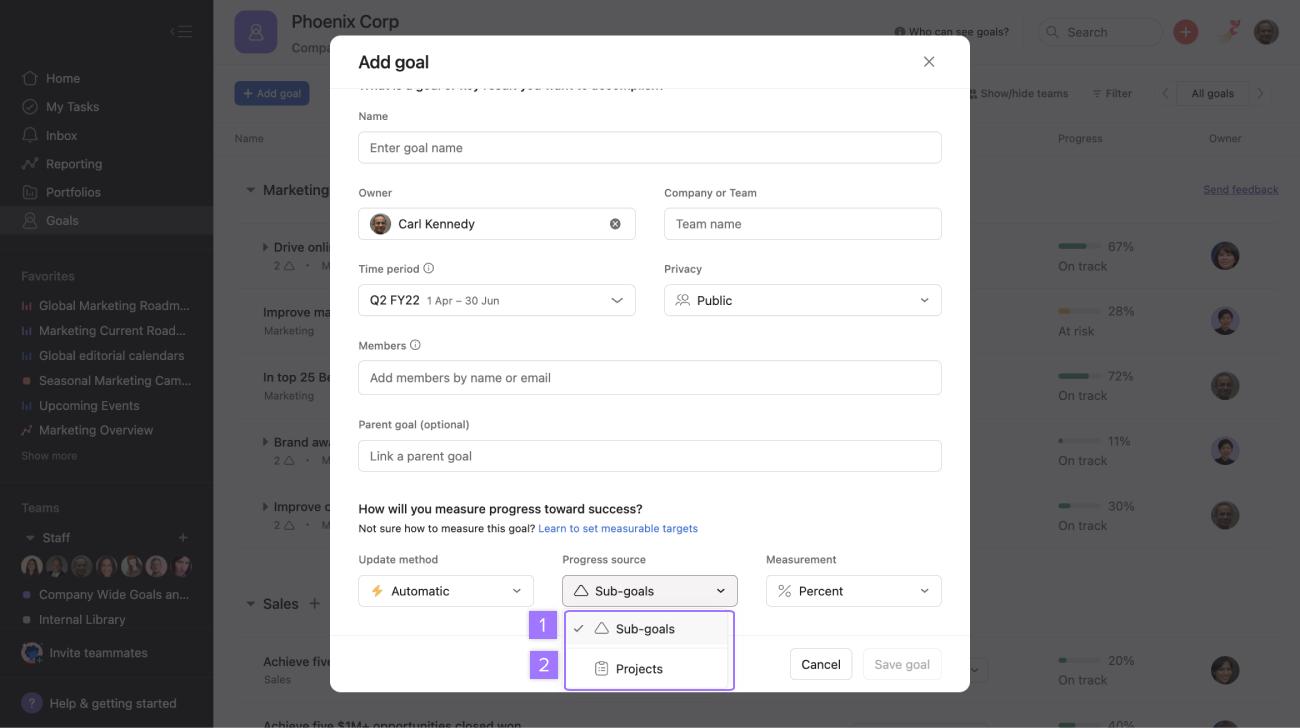The height and width of the screenshot is (728, 1300).
Task: Click the Members info icon
Action: (x=415, y=345)
